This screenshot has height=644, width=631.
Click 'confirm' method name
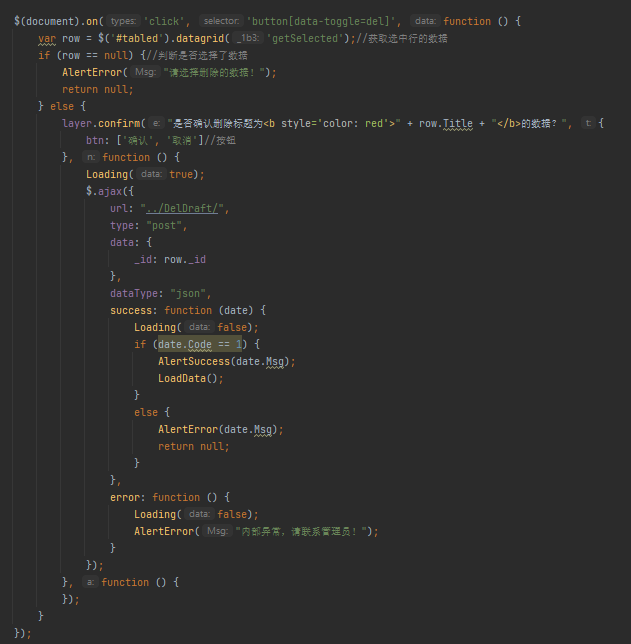click(x=119, y=124)
